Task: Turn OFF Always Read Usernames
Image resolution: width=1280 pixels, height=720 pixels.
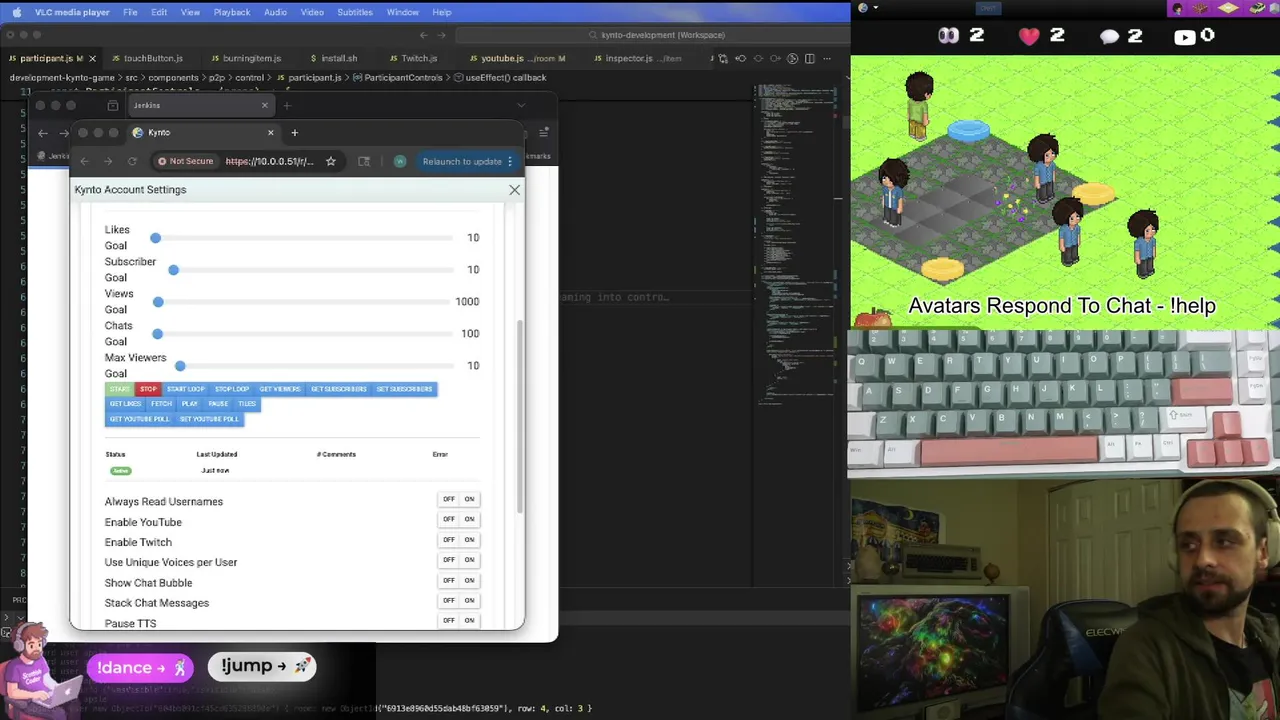Action: (448, 499)
